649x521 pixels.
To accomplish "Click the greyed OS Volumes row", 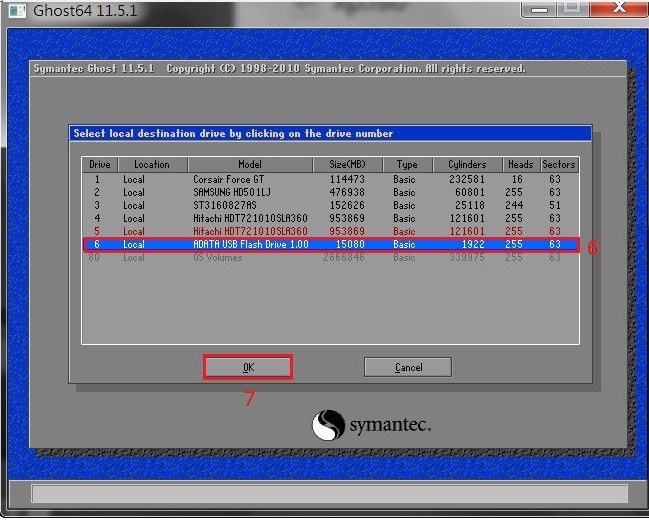I will 330,257.
